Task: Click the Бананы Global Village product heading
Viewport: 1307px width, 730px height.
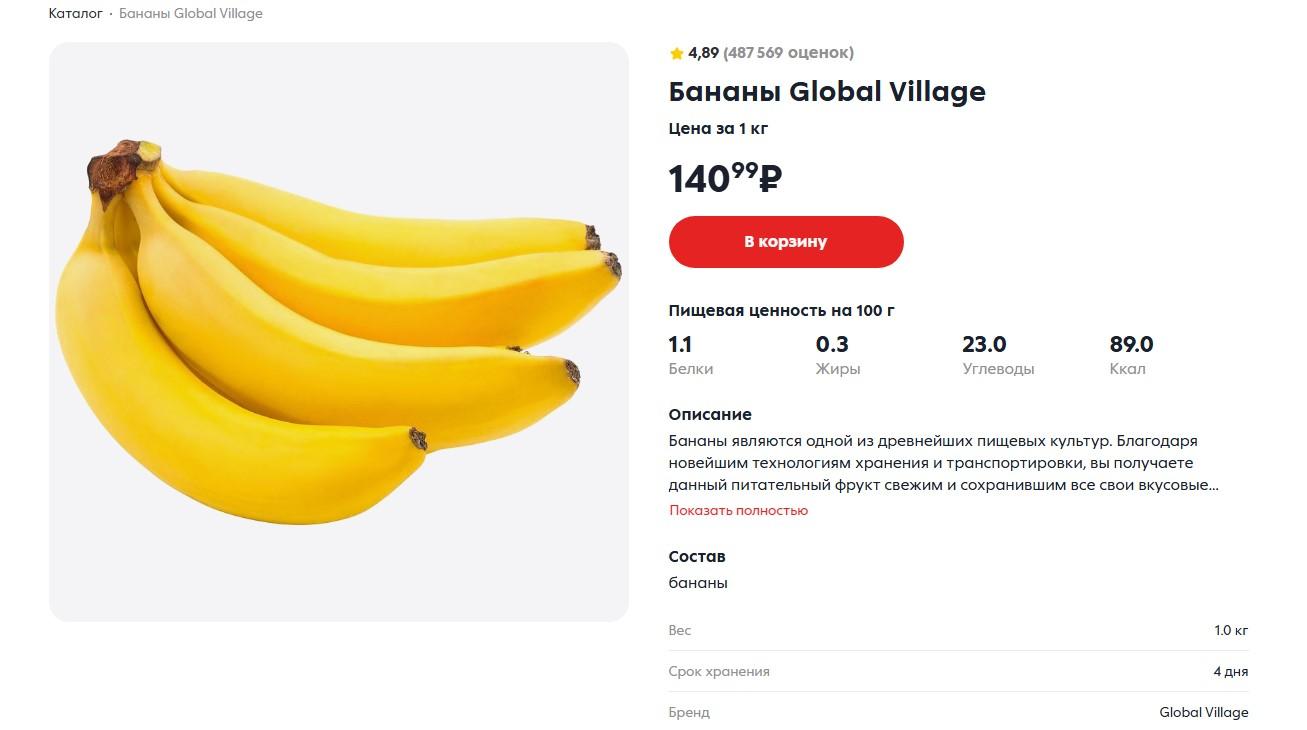Action: coord(827,92)
